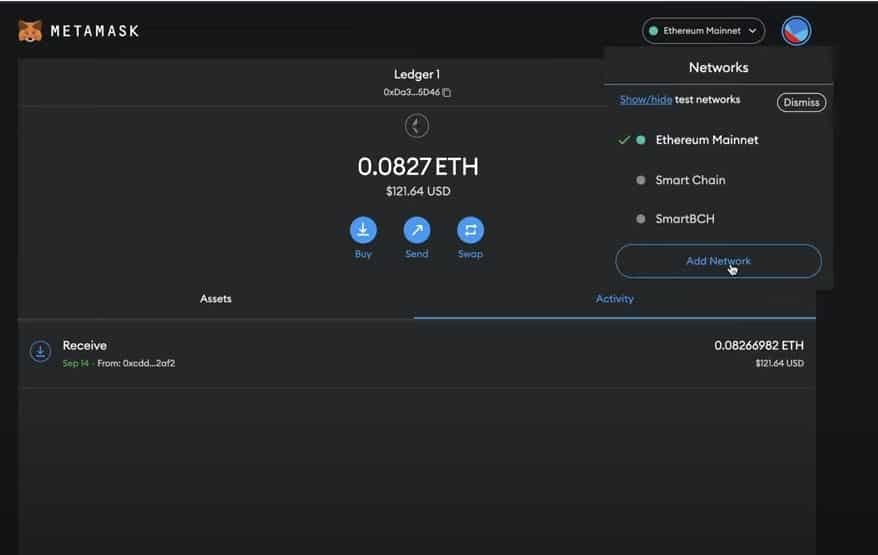Dismiss the test networks notice
The width and height of the screenshot is (878, 555).
coord(801,102)
